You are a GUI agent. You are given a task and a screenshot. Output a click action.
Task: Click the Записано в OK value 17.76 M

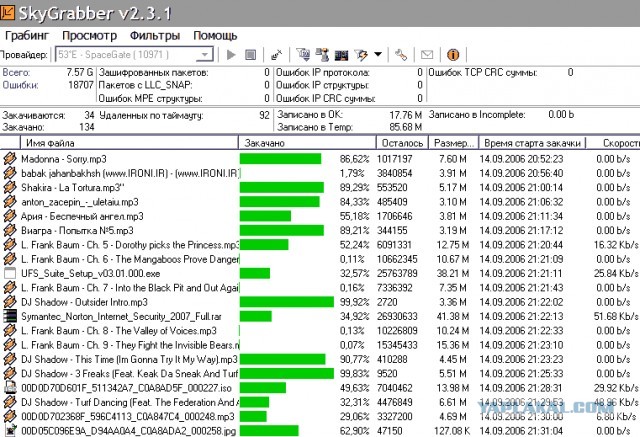click(x=406, y=115)
